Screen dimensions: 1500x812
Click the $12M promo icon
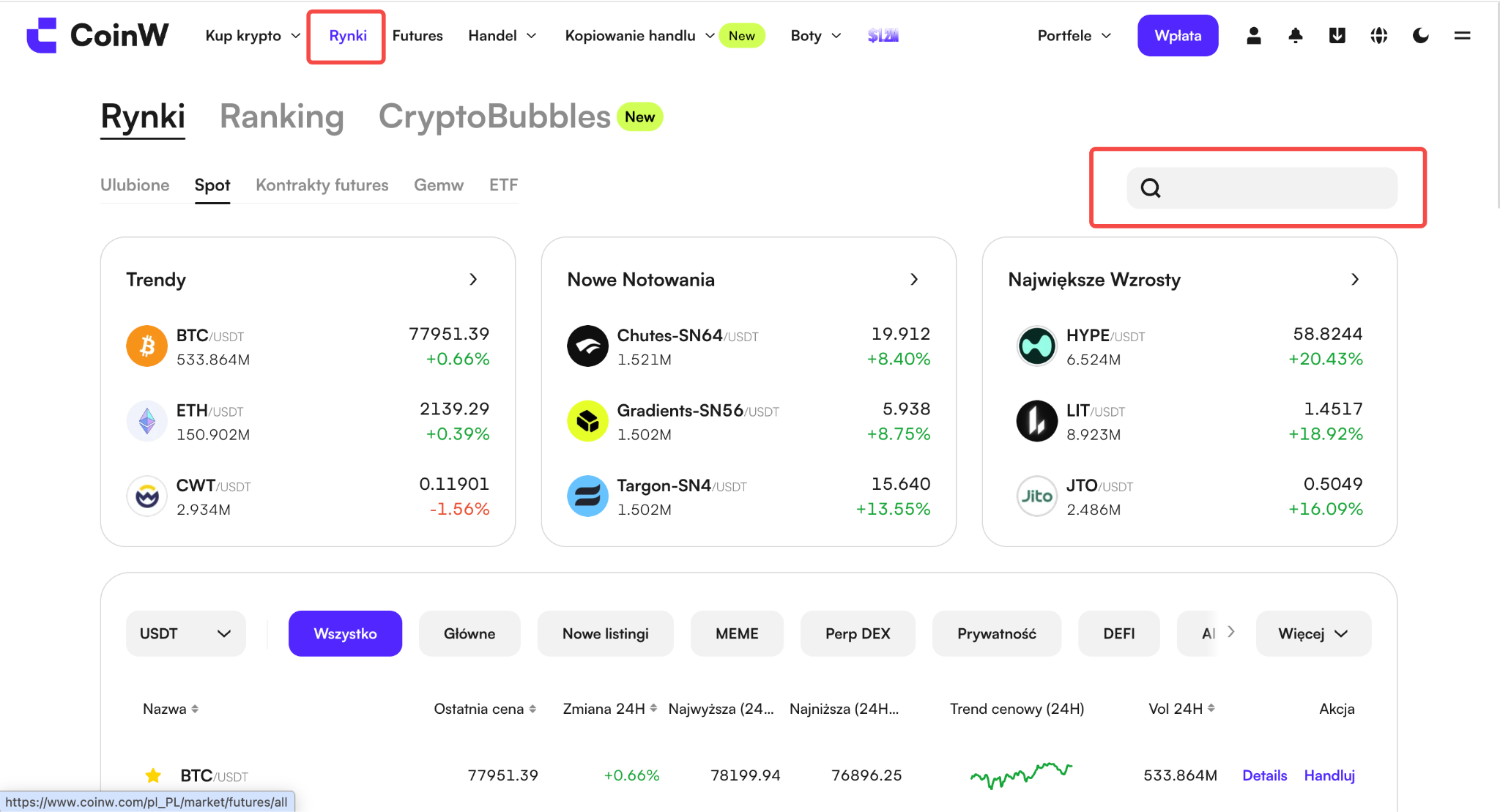(883, 35)
